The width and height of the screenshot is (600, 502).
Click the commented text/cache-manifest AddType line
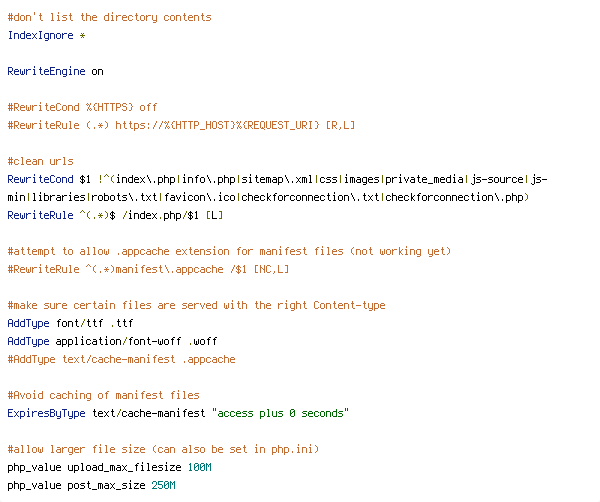(x=121, y=359)
